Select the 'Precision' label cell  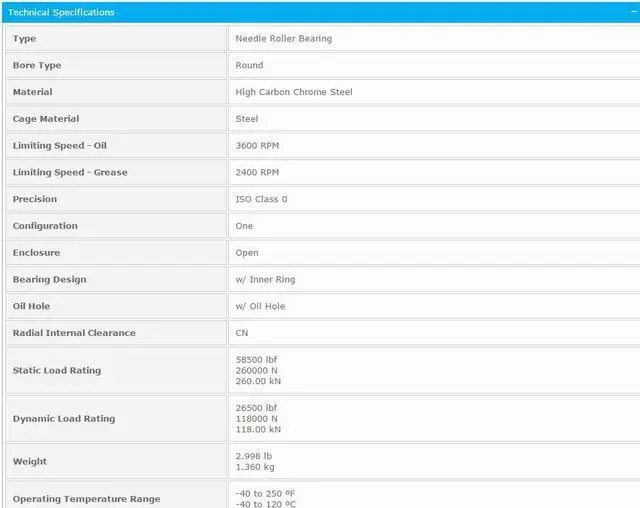(x=116, y=199)
